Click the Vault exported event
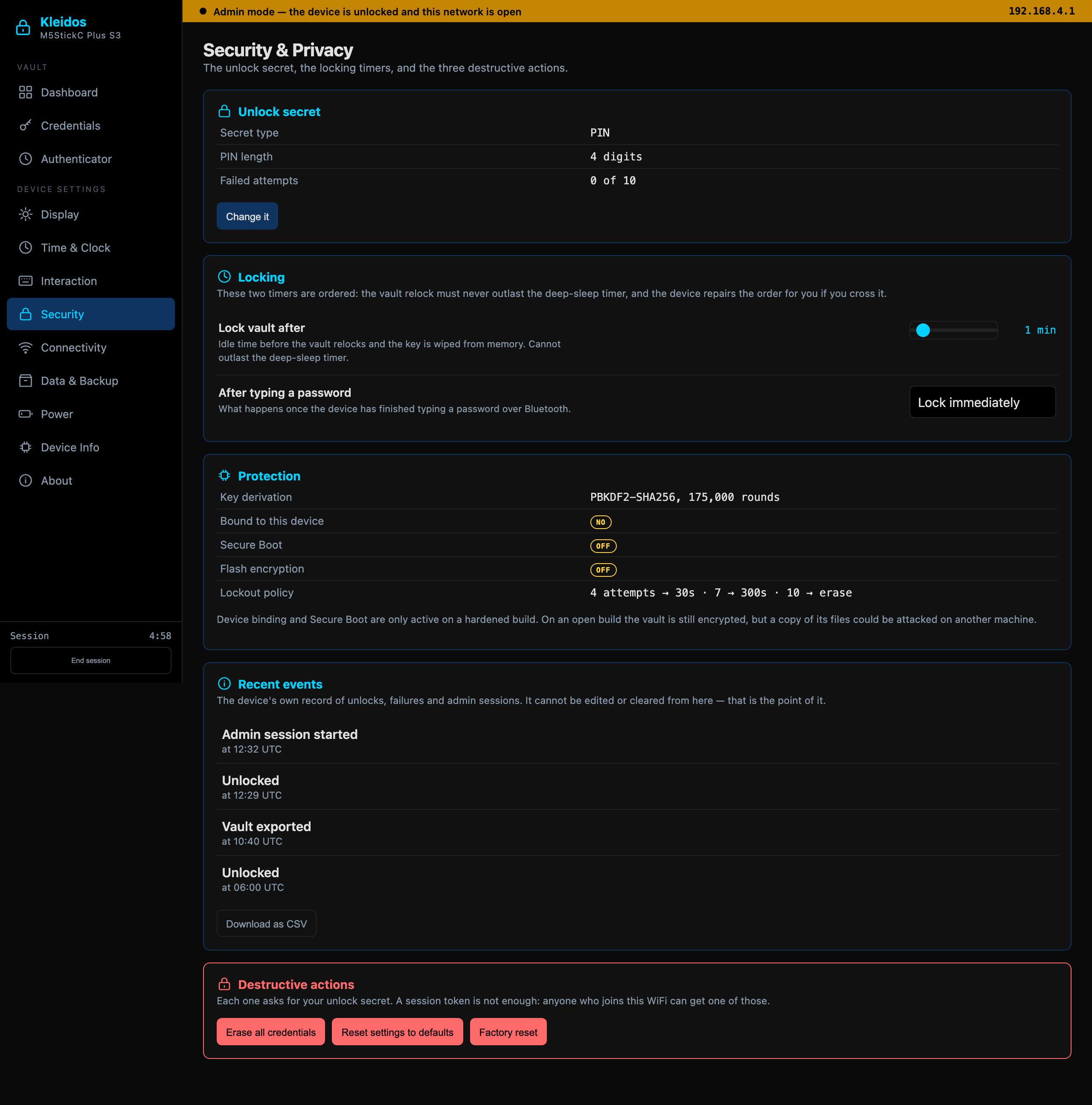Image resolution: width=1092 pixels, height=1105 pixels. click(x=637, y=832)
